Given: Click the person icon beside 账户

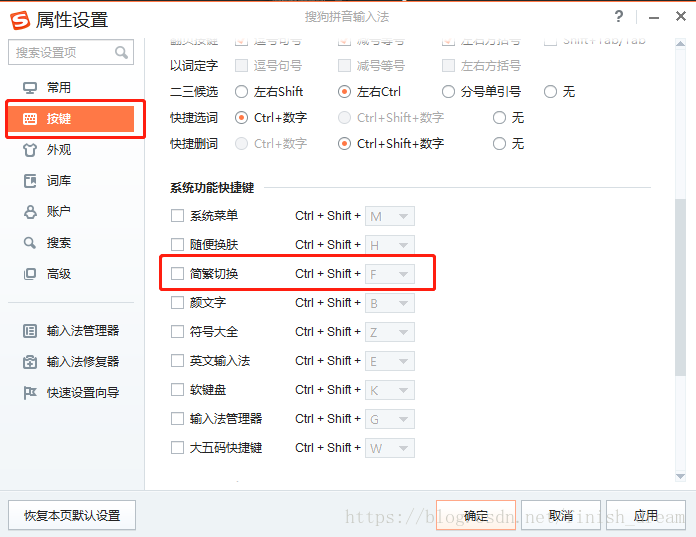Looking at the screenshot, I should 30,212.
